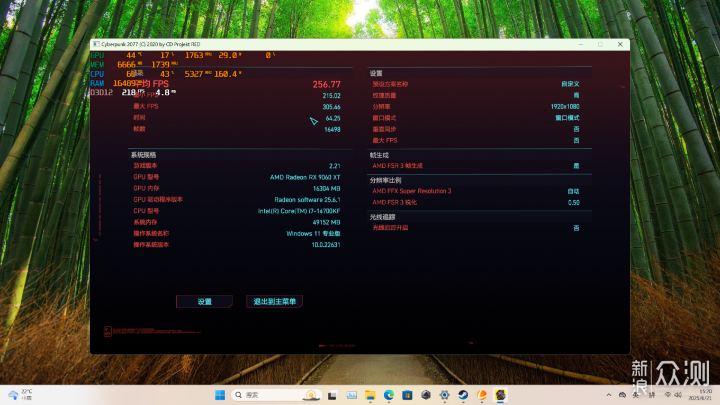The width and height of the screenshot is (720, 405).
Task: Open the Windows Start menu
Action: (220, 395)
